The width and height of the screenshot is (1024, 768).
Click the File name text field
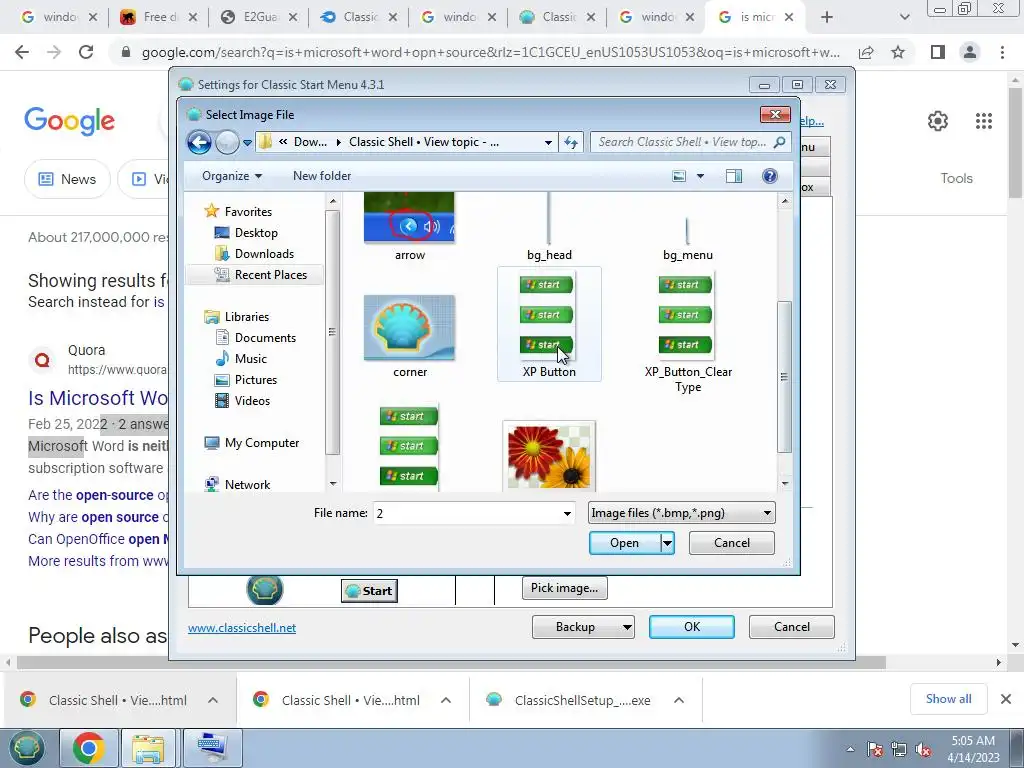[466, 513]
